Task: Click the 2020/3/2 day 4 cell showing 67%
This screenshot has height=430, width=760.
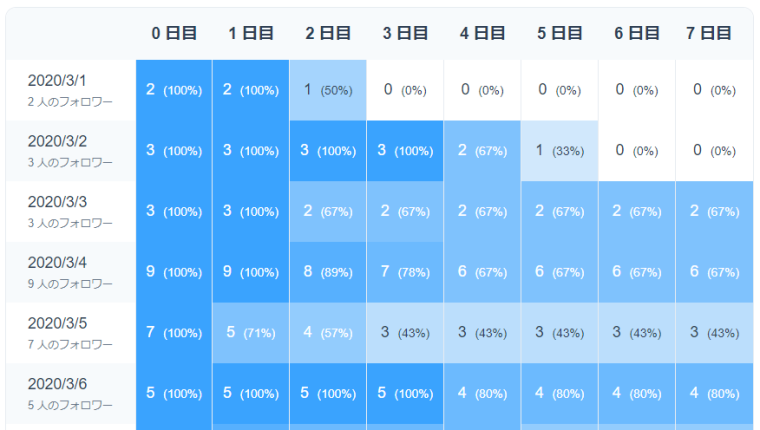Action: point(482,151)
